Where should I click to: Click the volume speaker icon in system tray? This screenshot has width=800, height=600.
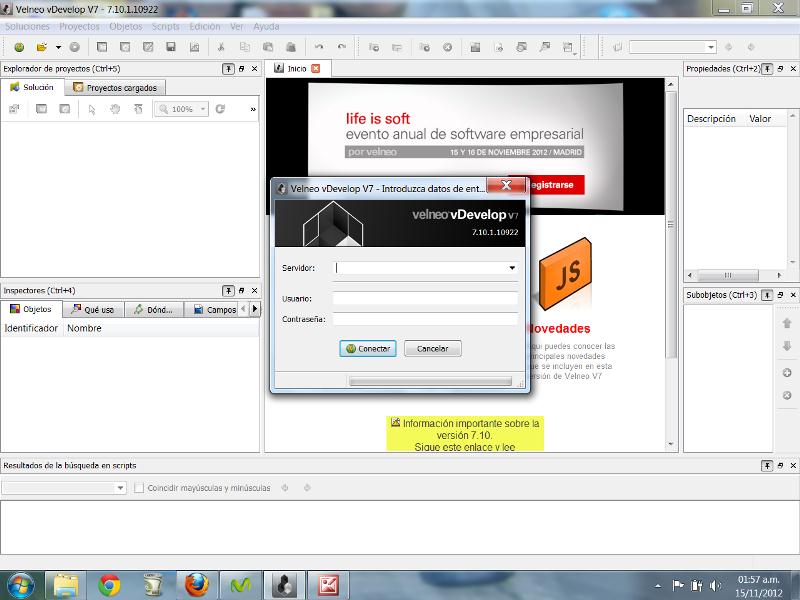(x=715, y=586)
